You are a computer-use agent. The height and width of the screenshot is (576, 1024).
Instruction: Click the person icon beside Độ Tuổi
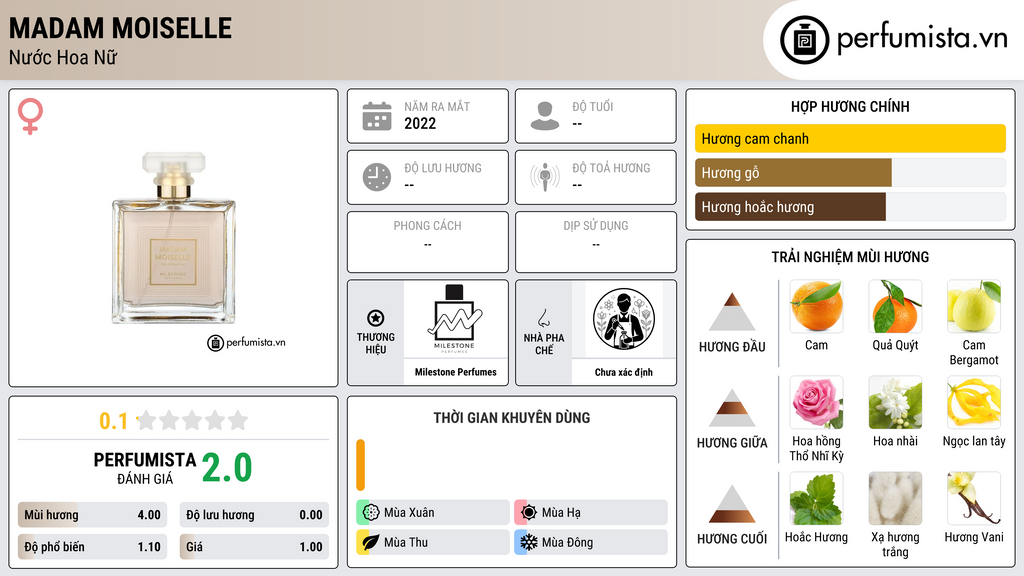[545, 116]
